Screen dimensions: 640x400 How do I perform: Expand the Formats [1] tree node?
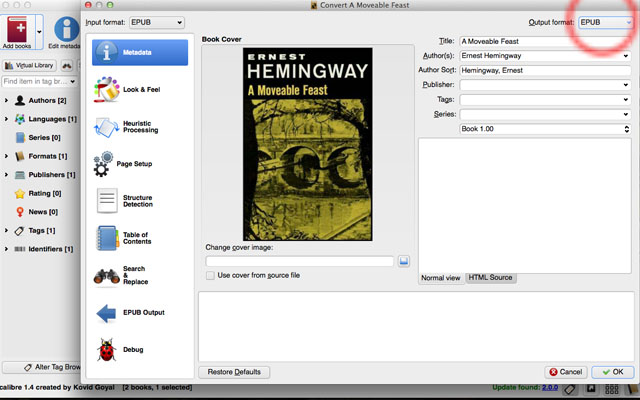coord(6,156)
